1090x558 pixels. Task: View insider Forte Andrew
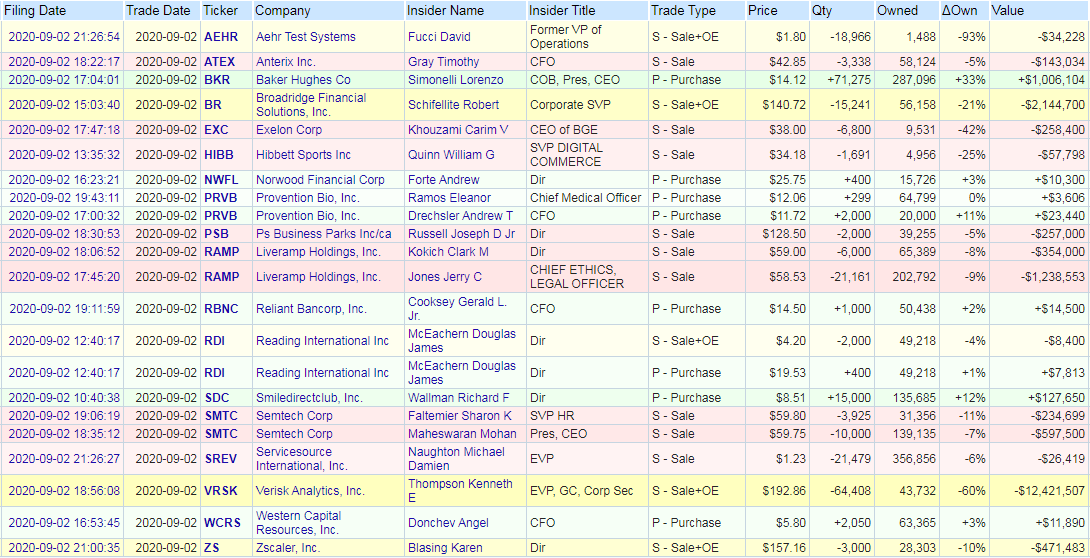(x=444, y=180)
